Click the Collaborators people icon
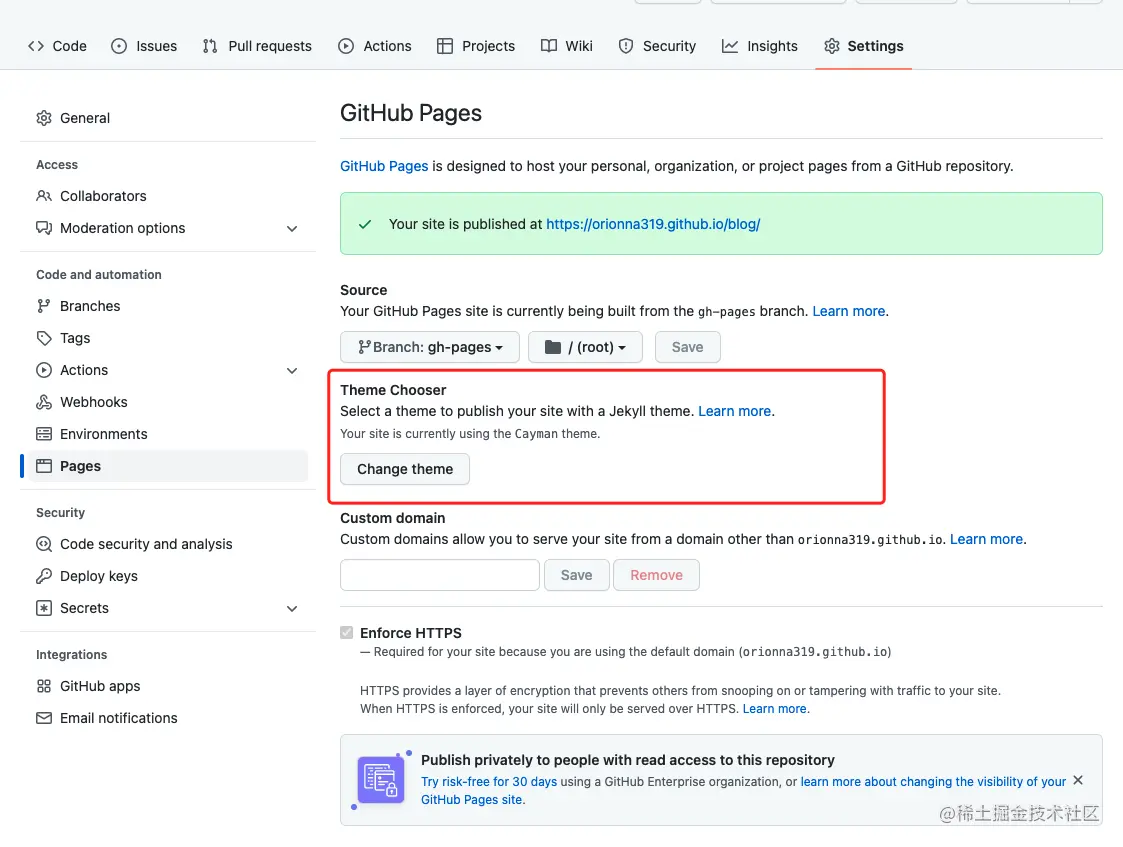 coord(44,196)
